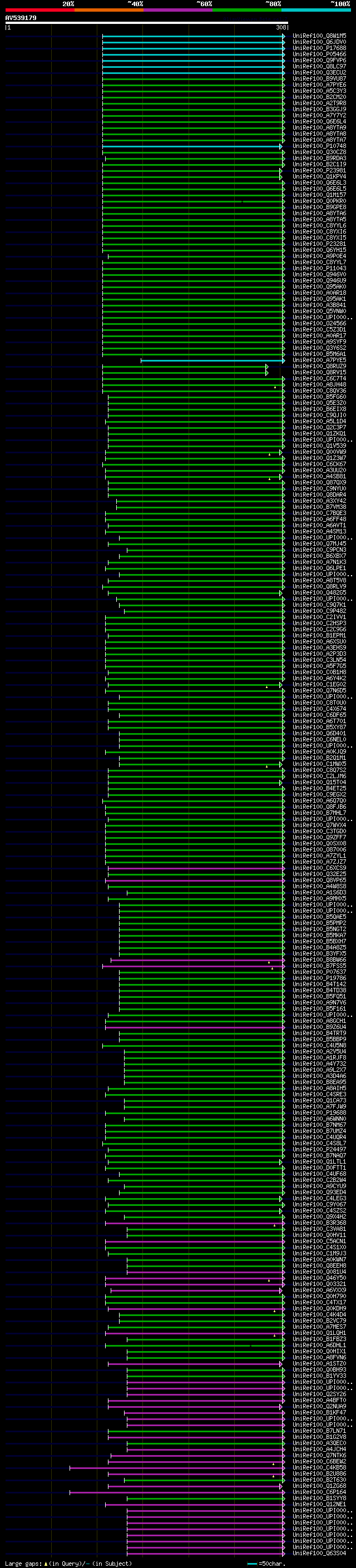
Task: Click the orange ~40% legend swatch
Action: coord(109,10)
